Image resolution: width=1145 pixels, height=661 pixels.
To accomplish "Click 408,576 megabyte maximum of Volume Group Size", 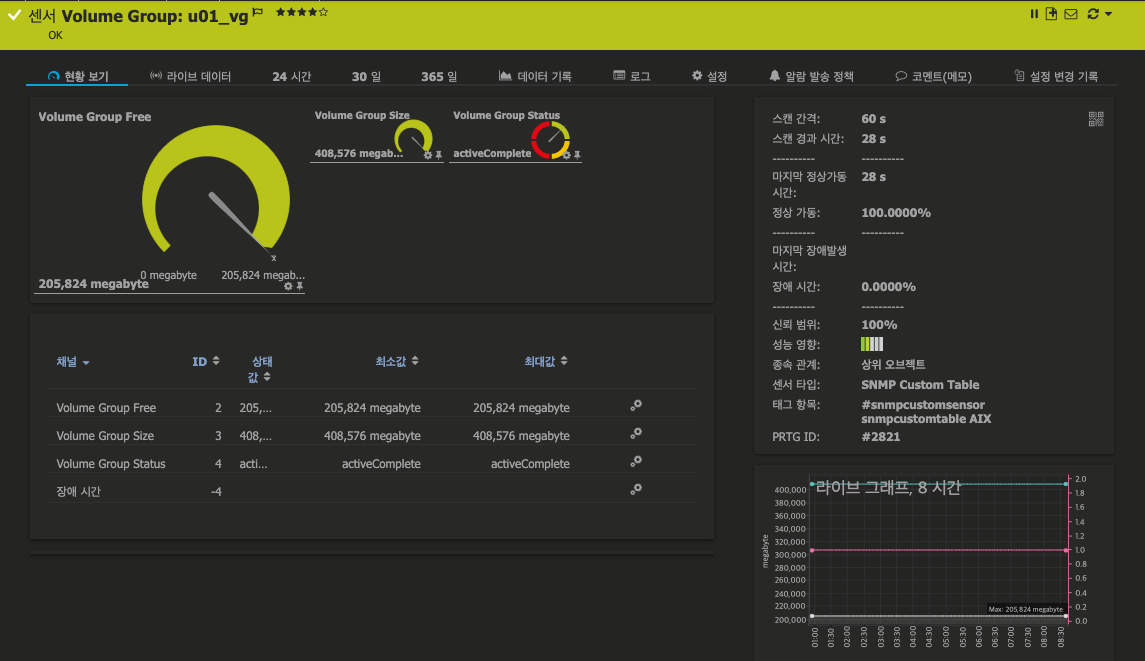I will click(x=521, y=435).
